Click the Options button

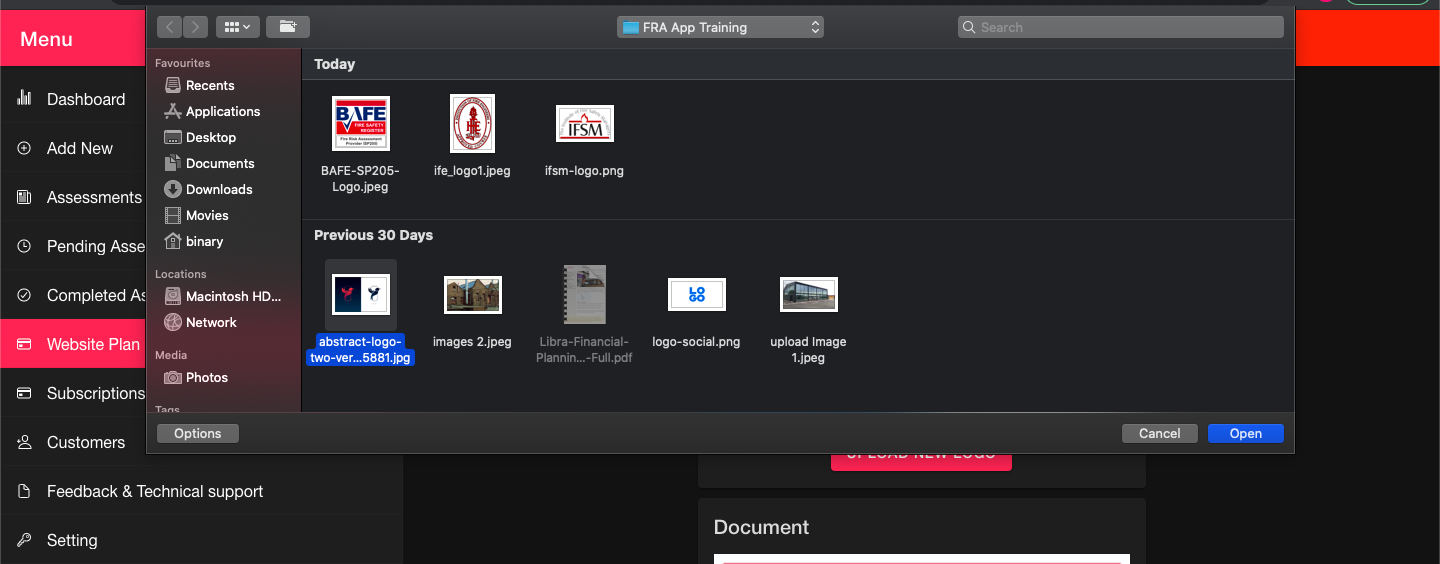[x=198, y=433]
